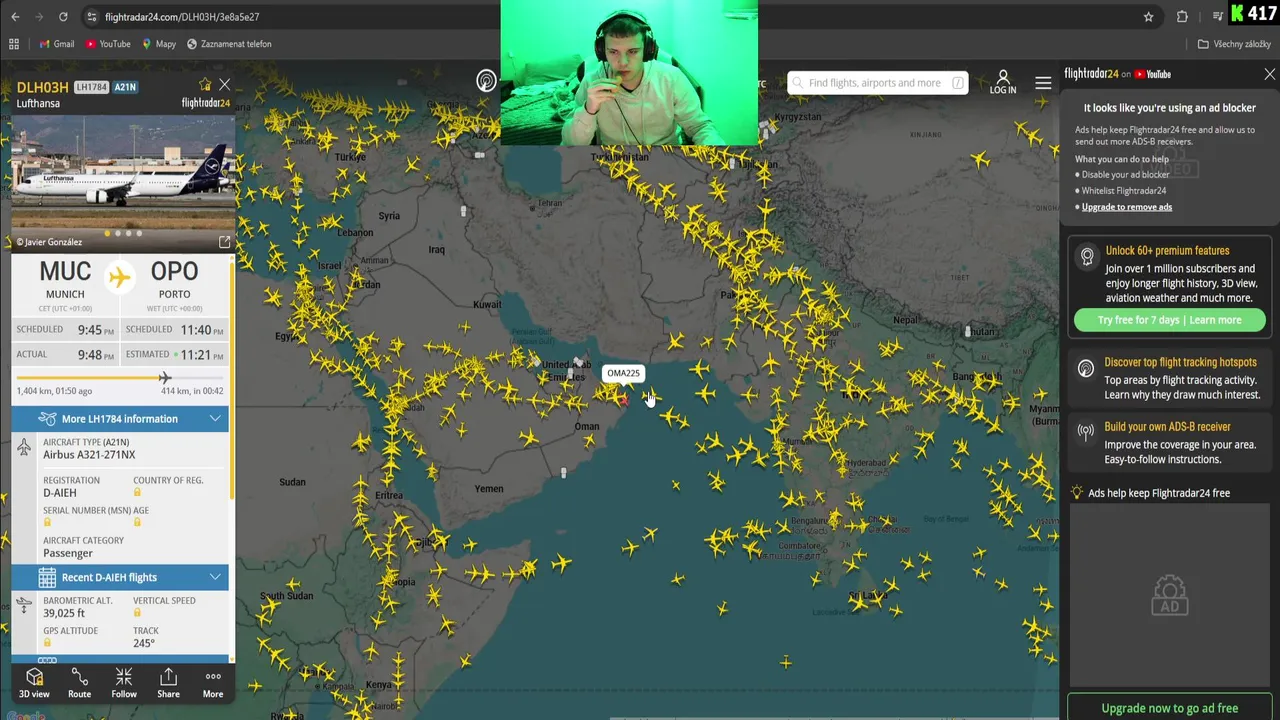Click the Airbus A321-271NX aircraft type text
Viewport: 1280px width, 720px height.
(x=89, y=455)
